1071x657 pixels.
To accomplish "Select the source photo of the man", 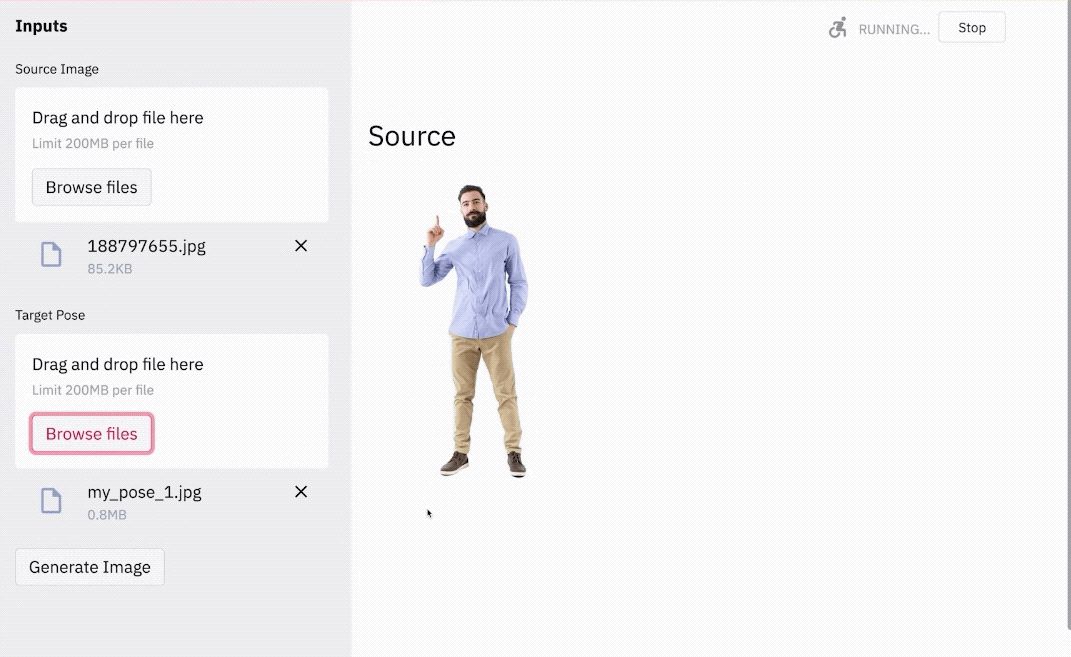I will point(474,330).
